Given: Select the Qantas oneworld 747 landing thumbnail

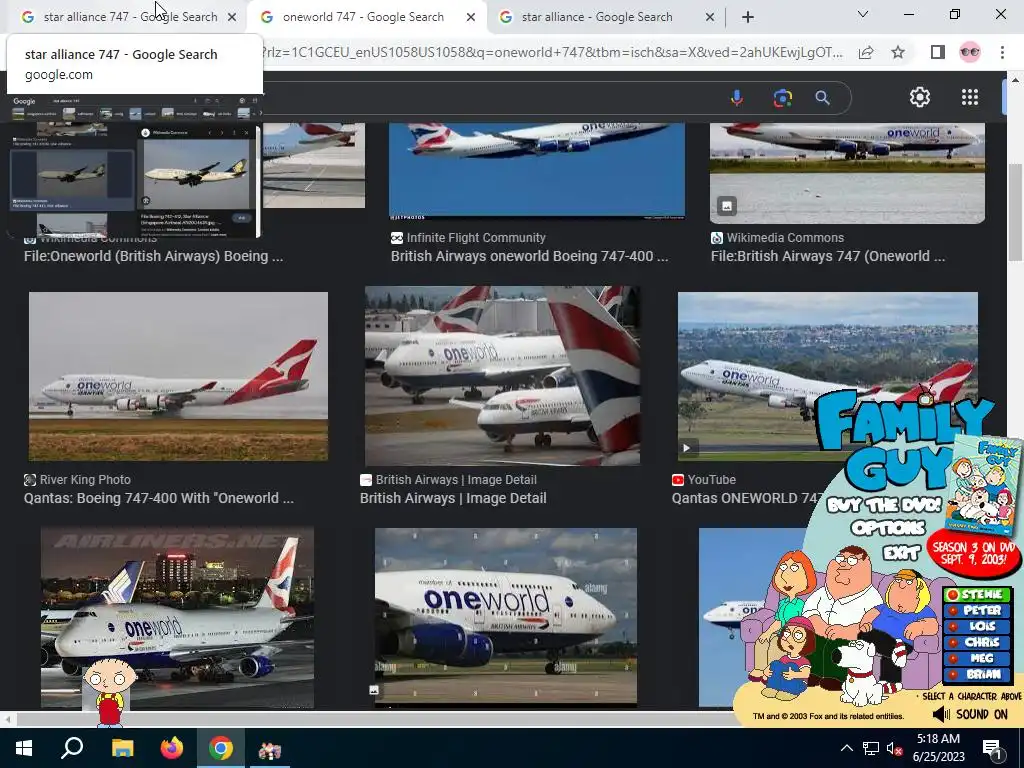Looking at the screenshot, I should pos(178,376).
